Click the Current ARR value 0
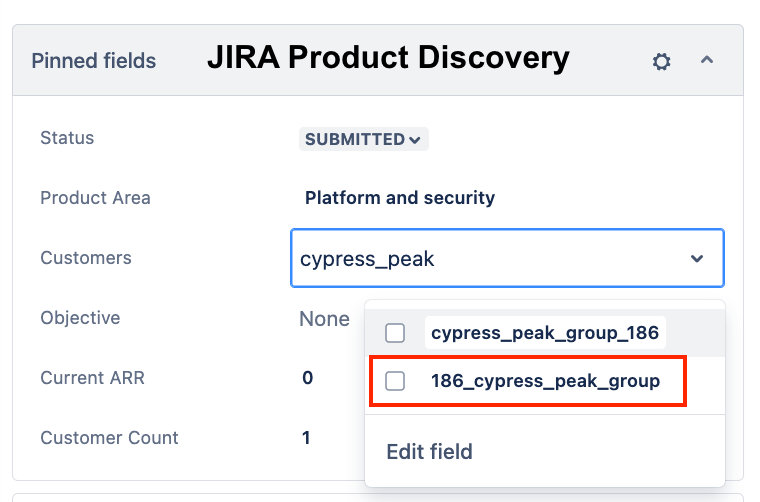This screenshot has width=760, height=502. 308,378
